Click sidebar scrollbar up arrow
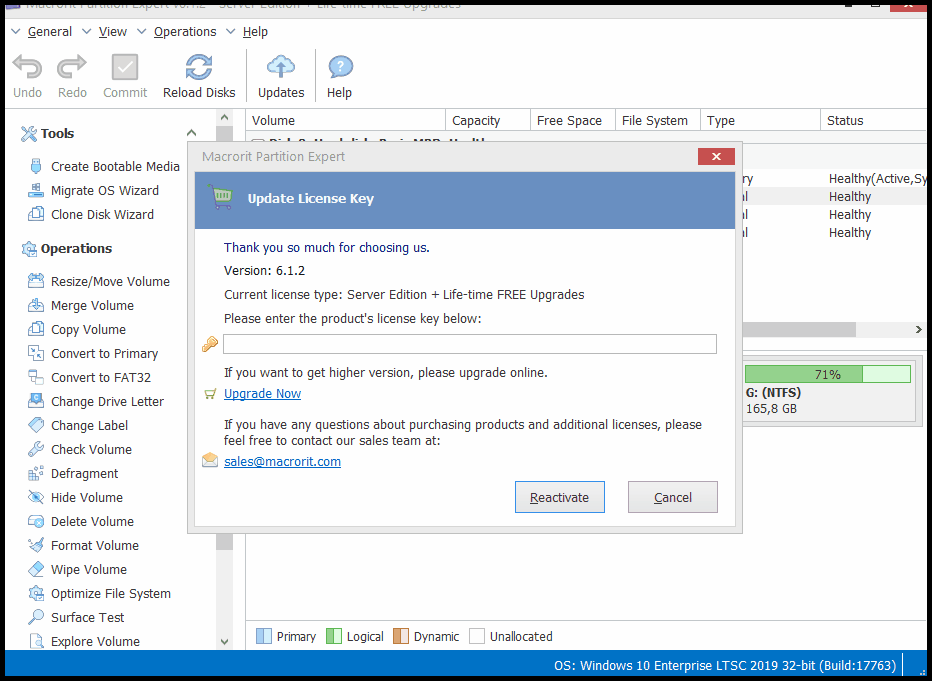 (224, 118)
